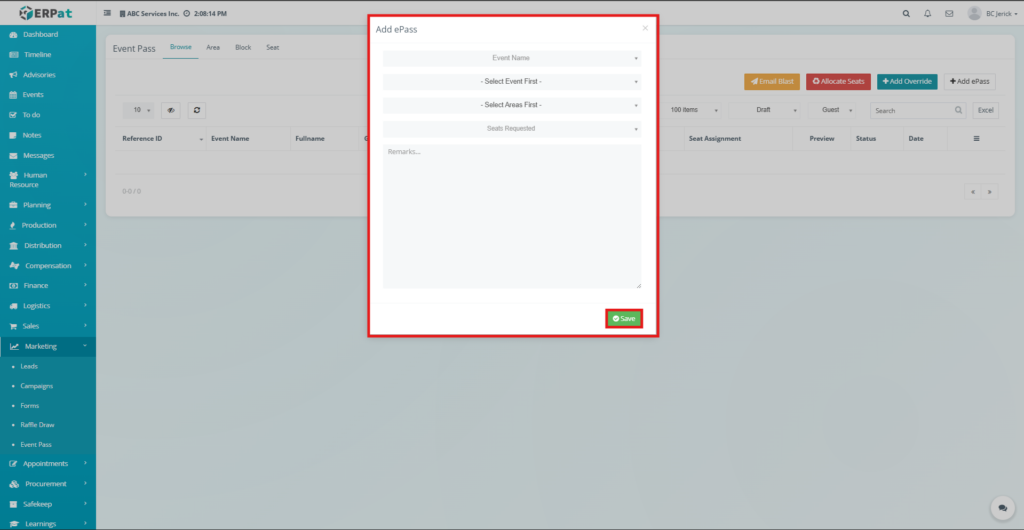
Task: Click the Allocate Seats button
Action: click(838, 81)
